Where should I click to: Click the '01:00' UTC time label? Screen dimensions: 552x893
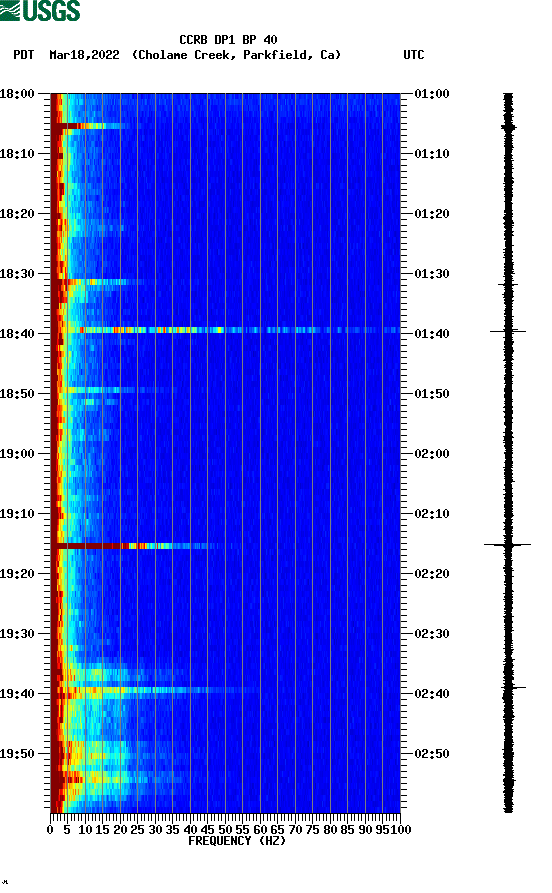(432, 93)
